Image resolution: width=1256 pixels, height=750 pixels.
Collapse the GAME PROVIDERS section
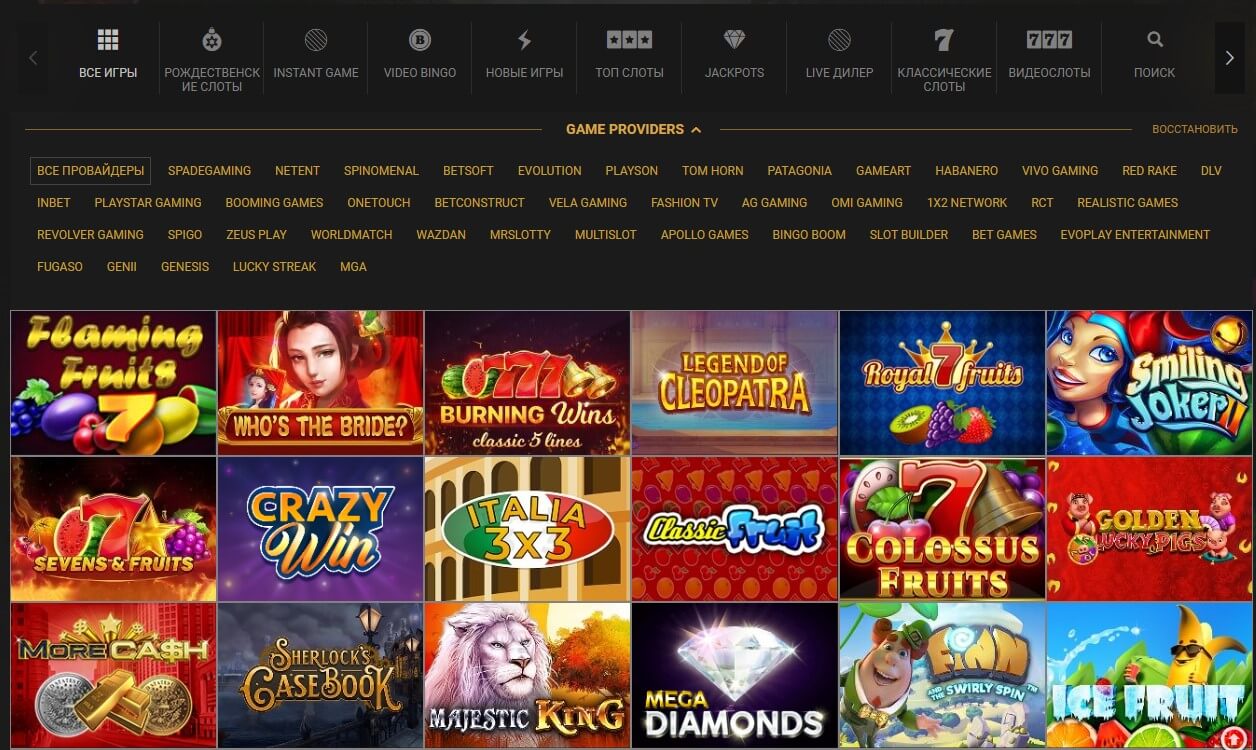tap(633, 129)
